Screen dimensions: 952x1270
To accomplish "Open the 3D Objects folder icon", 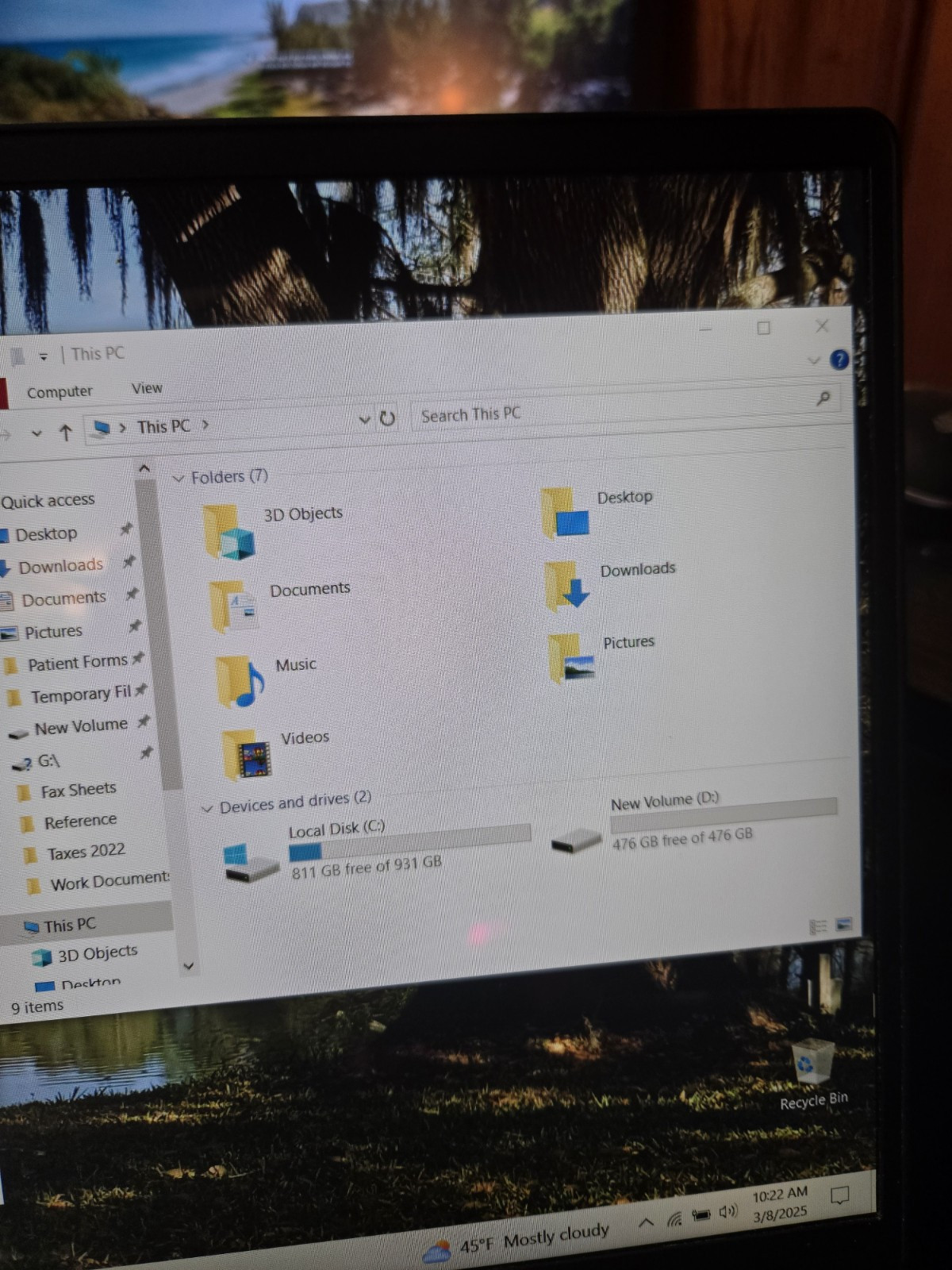I will tap(228, 533).
